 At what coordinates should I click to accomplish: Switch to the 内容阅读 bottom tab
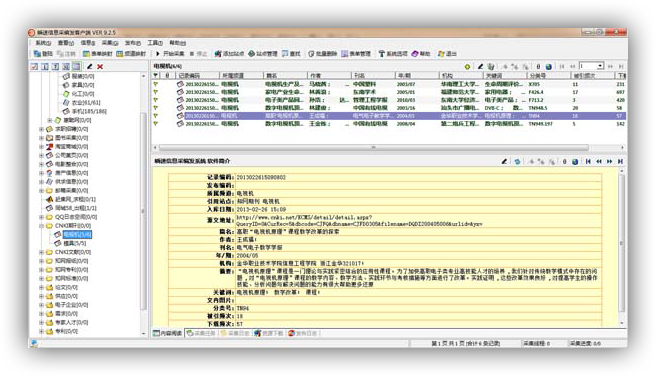[168, 333]
